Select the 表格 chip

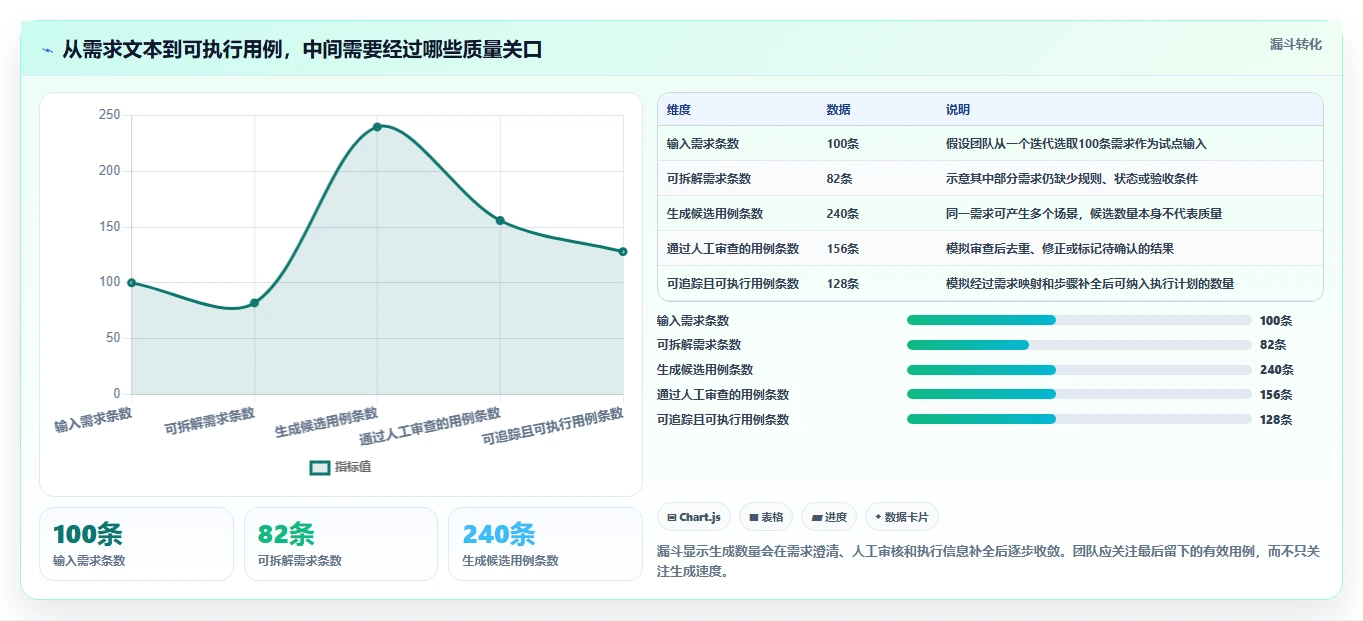click(x=766, y=517)
